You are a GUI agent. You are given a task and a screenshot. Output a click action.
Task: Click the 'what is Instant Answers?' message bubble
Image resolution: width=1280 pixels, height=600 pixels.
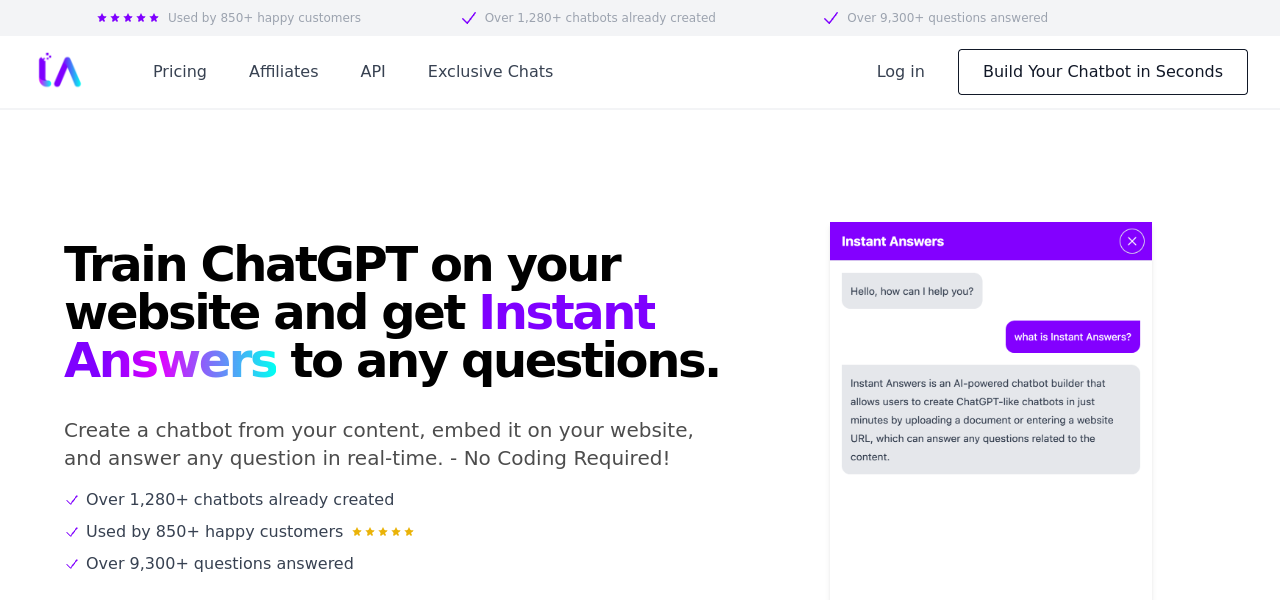(1072, 337)
